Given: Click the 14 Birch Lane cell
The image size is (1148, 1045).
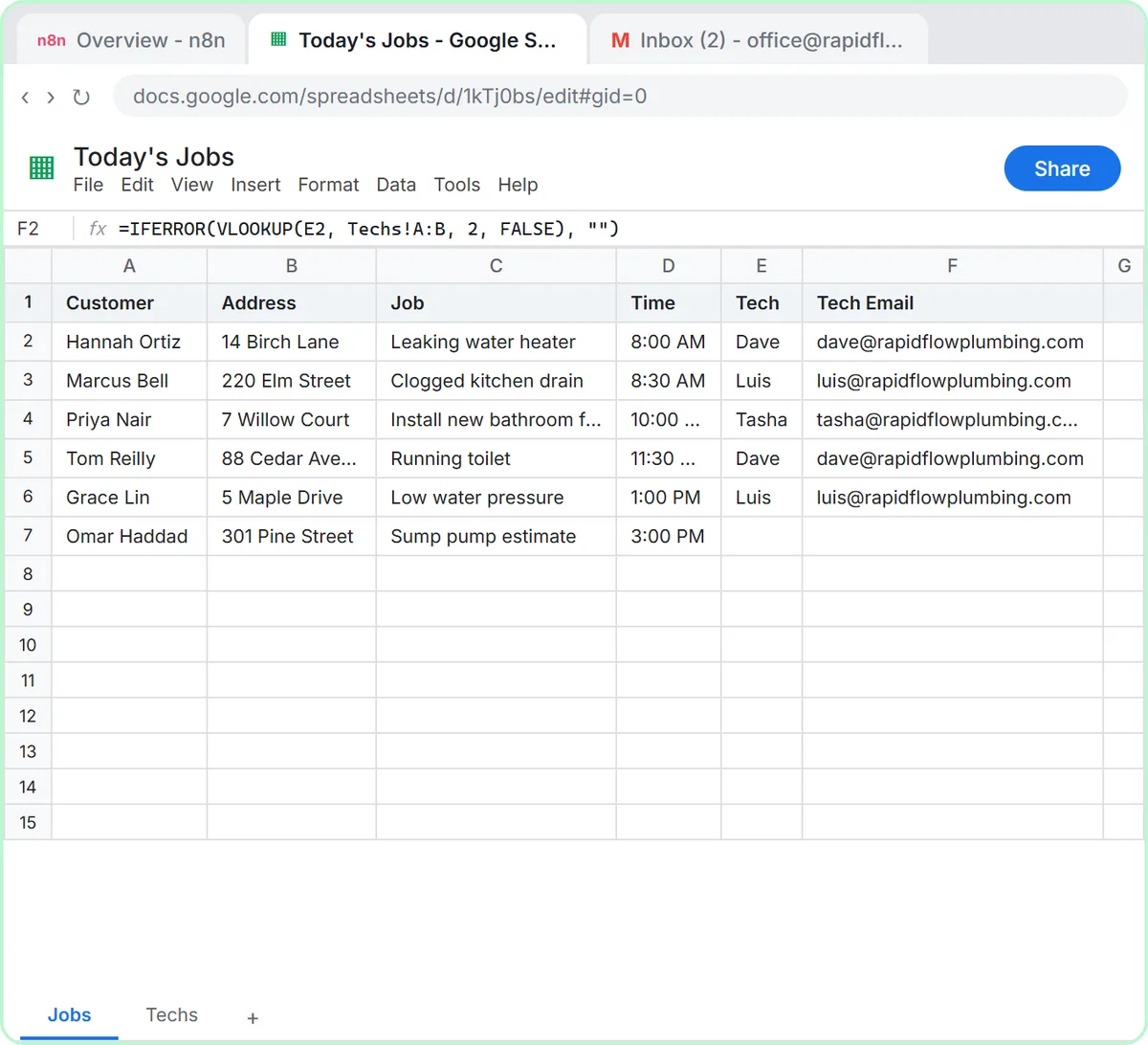Looking at the screenshot, I should point(292,342).
